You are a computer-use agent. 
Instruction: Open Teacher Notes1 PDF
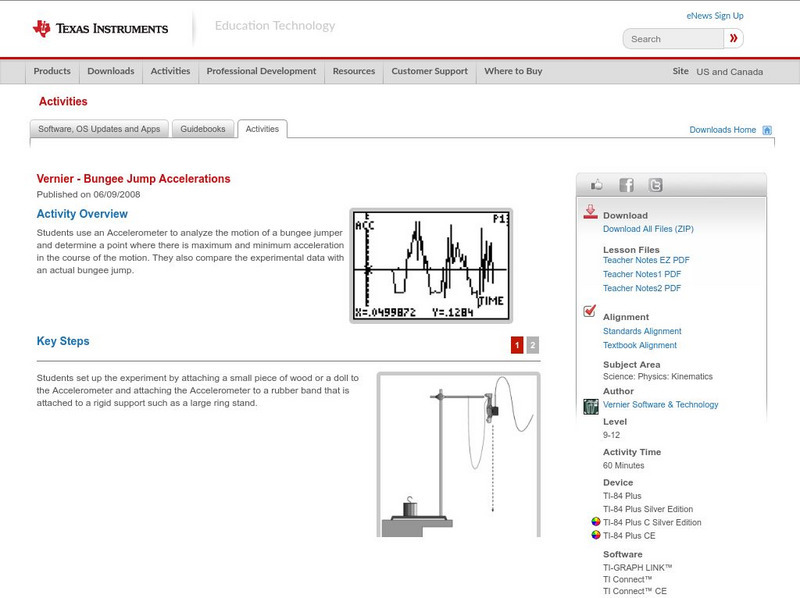[x=642, y=273]
